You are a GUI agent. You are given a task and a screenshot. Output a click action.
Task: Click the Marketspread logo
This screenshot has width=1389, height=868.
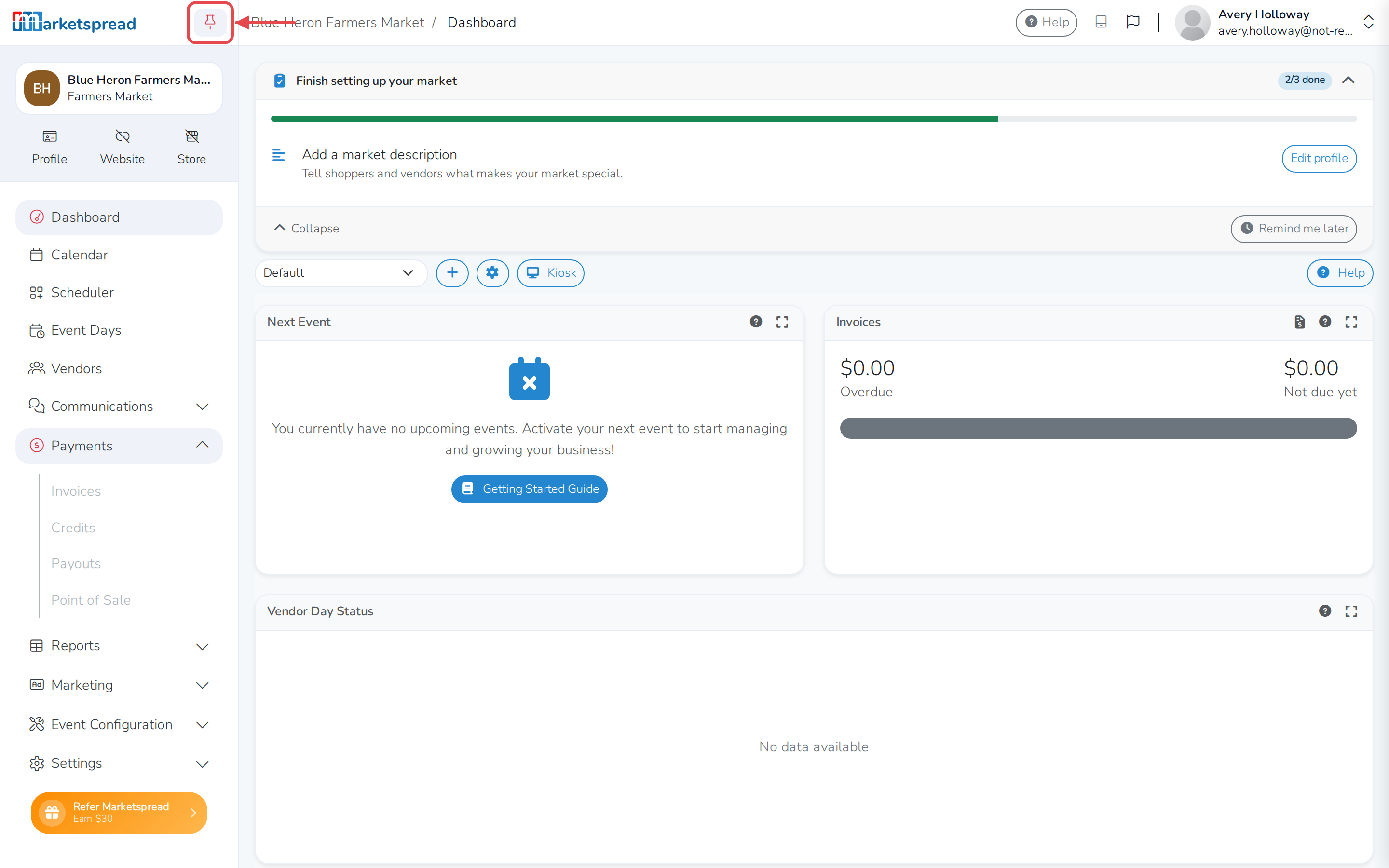tap(74, 22)
